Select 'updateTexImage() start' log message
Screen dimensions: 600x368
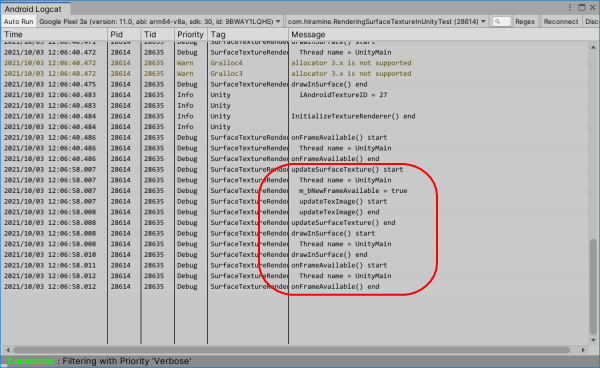click(343, 202)
